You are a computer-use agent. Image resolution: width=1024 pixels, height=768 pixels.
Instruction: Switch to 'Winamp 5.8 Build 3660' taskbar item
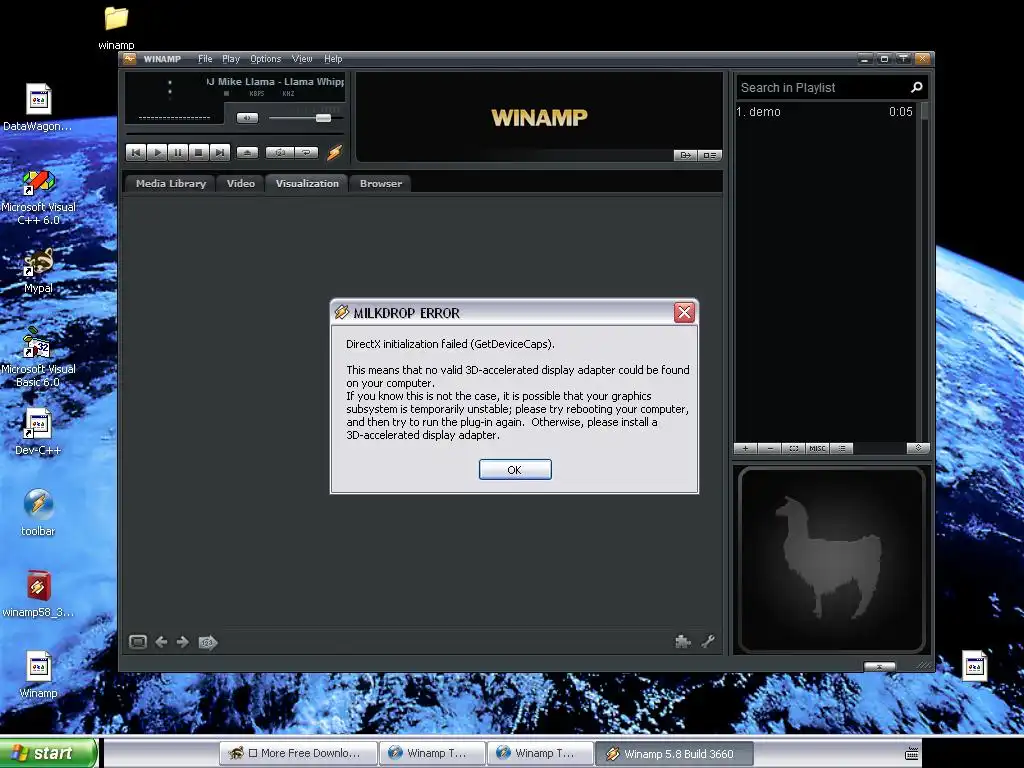(x=674, y=754)
